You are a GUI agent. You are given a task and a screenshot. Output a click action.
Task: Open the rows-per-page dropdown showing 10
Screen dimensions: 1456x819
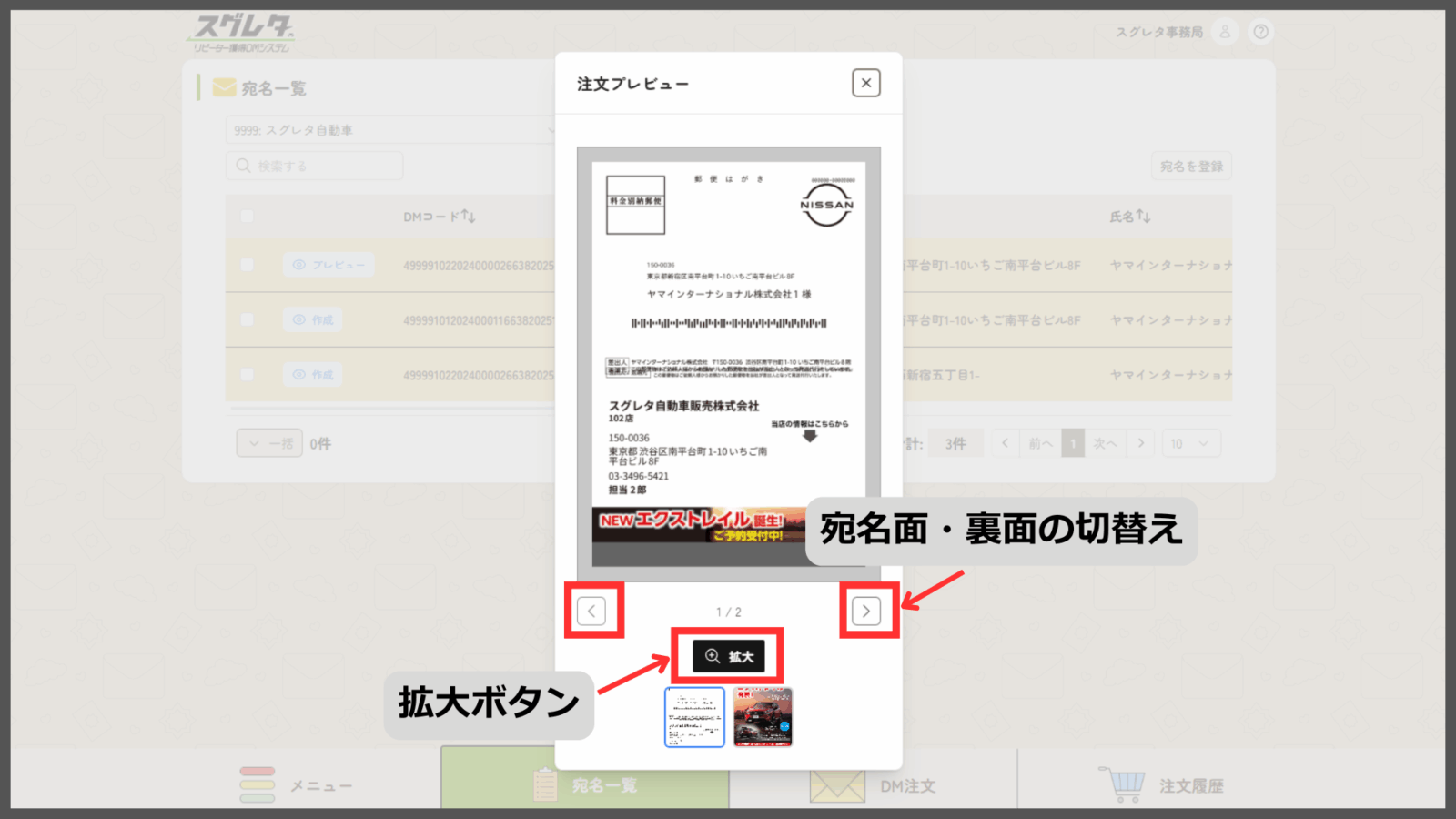[x=1190, y=443]
